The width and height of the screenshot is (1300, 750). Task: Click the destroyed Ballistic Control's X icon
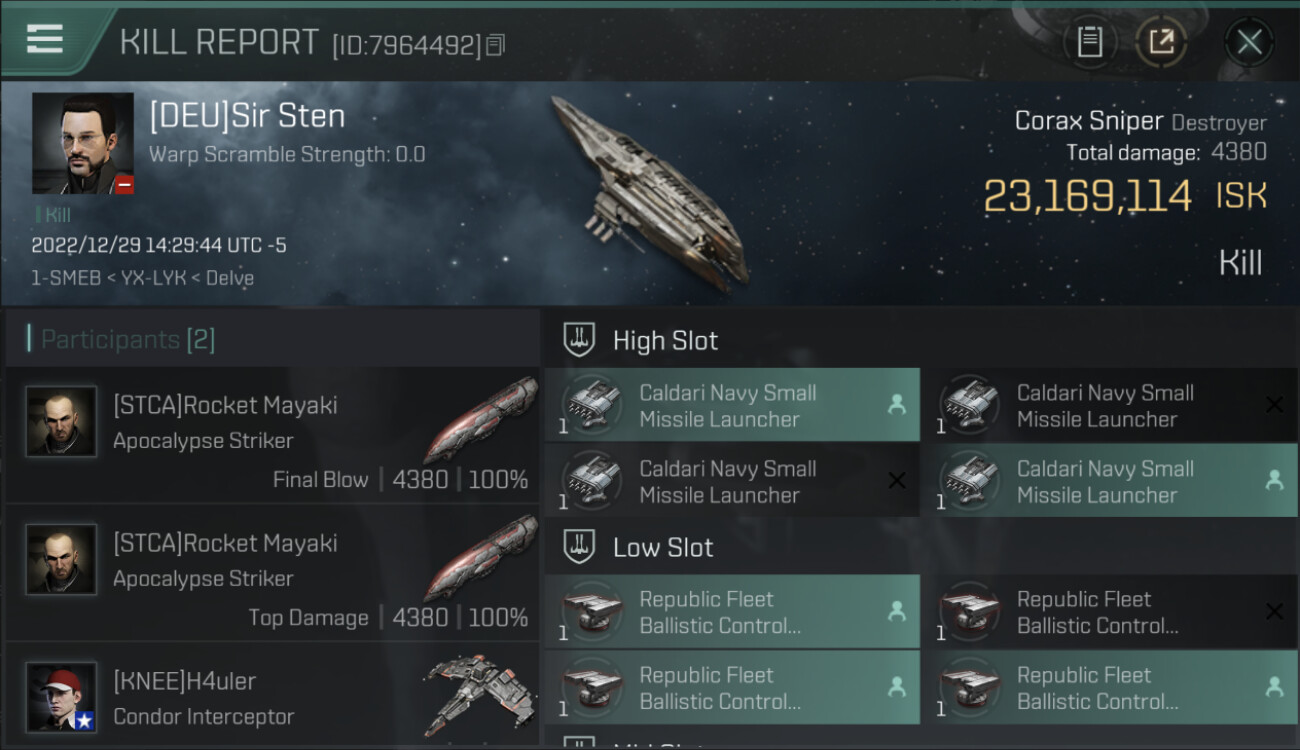coord(1274,612)
